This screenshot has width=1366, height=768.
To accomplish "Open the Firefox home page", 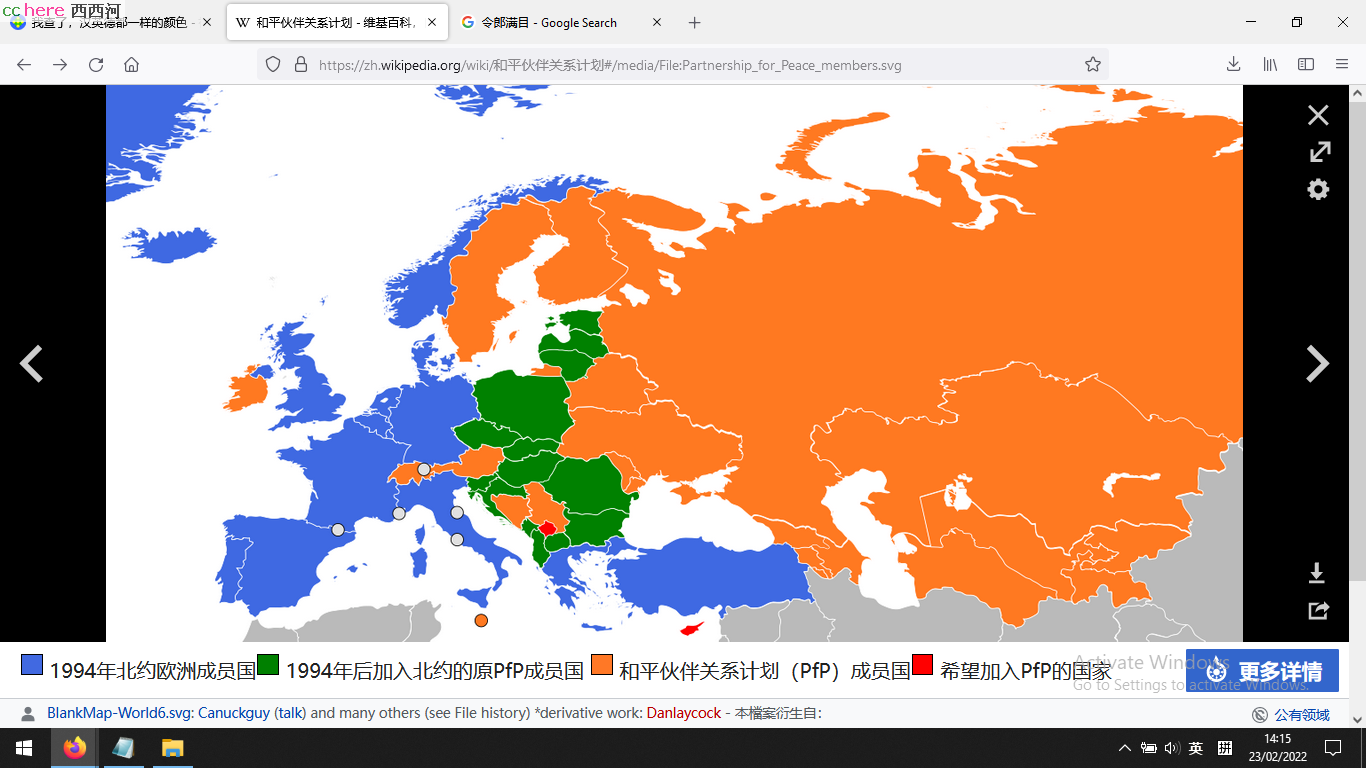I will [x=131, y=64].
